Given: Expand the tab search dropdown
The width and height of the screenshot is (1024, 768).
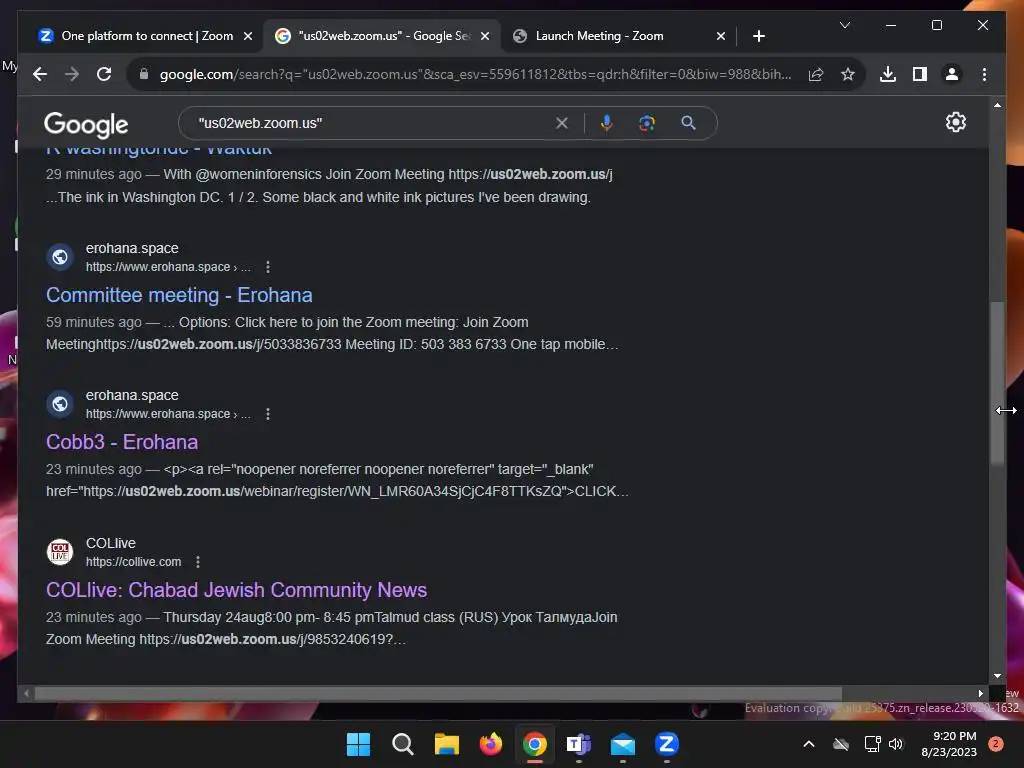Looking at the screenshot, I should (x=844, y=25).
